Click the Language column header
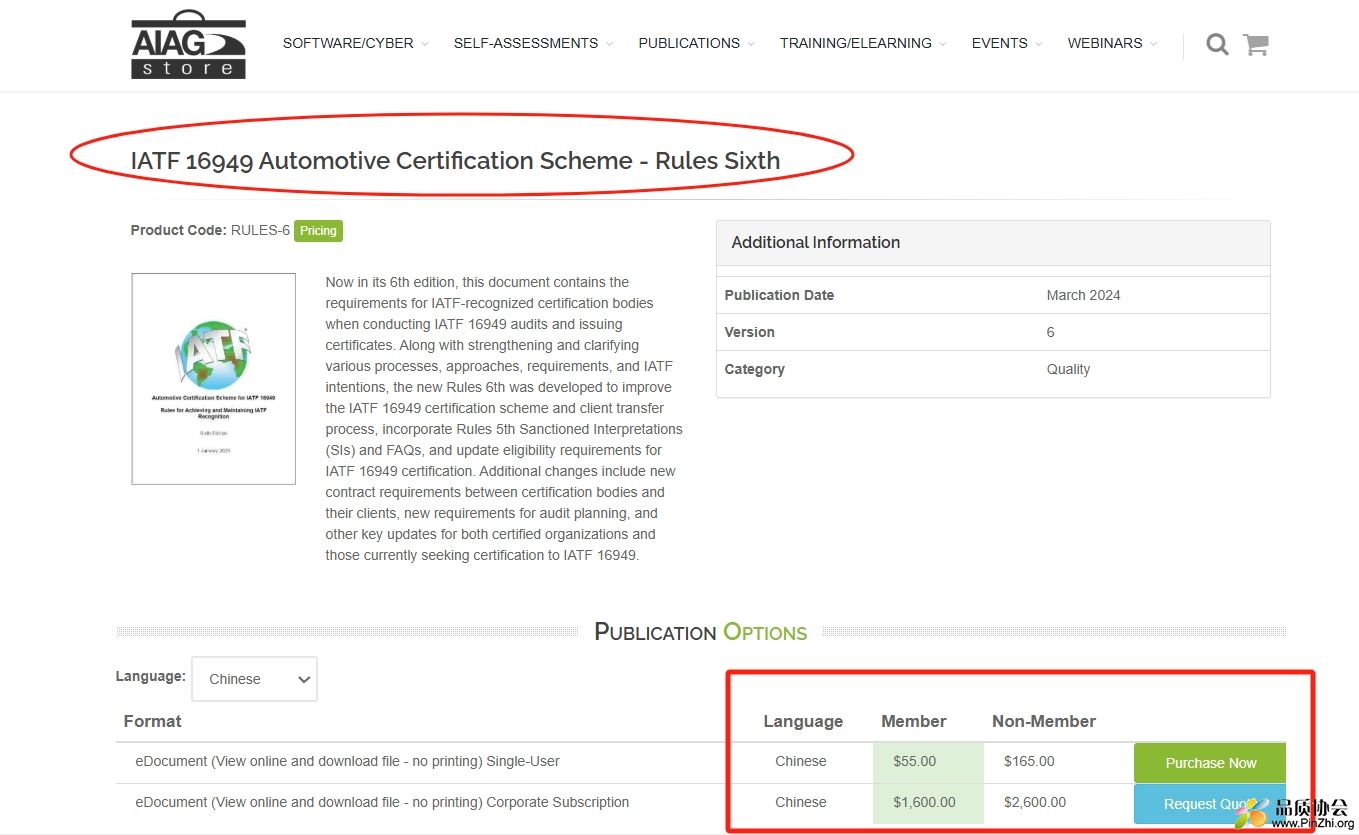Viewport: 1359px width, 835px height. pos(803,721)
